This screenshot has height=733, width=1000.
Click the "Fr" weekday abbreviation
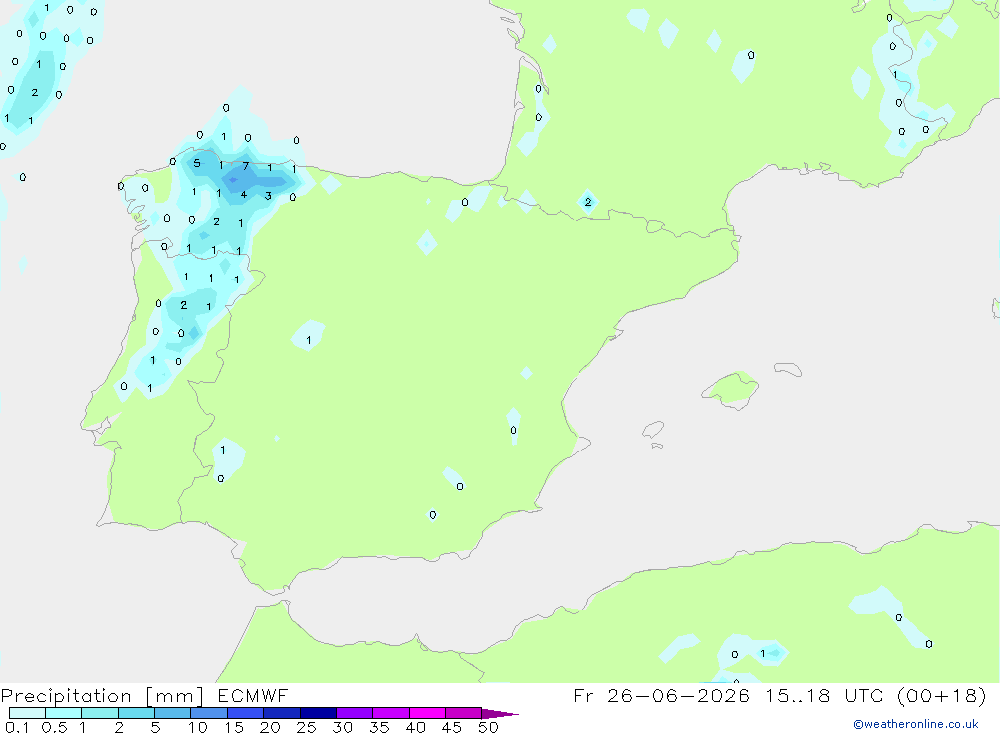tap(583, 695)
